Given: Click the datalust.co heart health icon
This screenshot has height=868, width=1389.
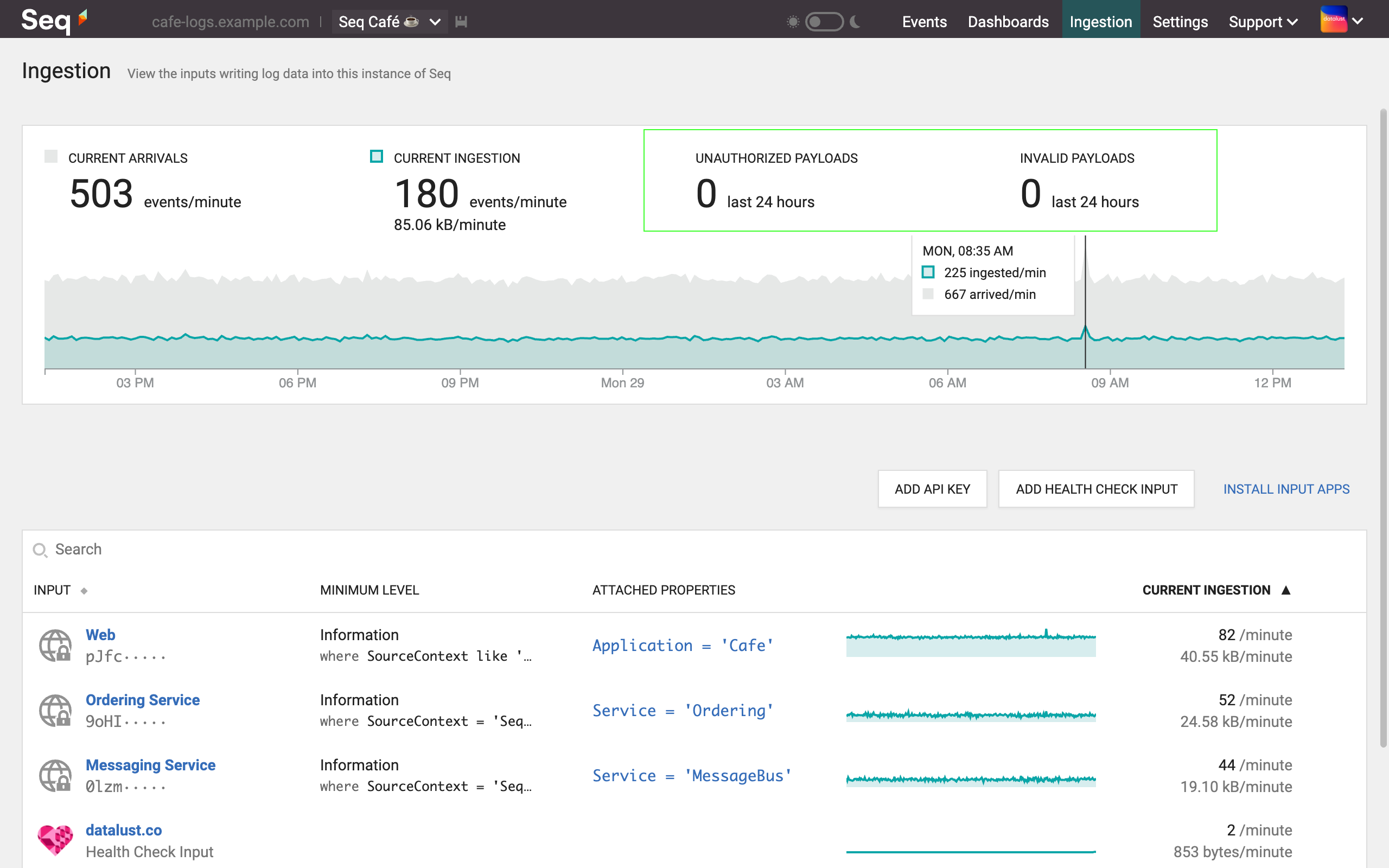Looking at the screenshot, I should coord(55,840).
